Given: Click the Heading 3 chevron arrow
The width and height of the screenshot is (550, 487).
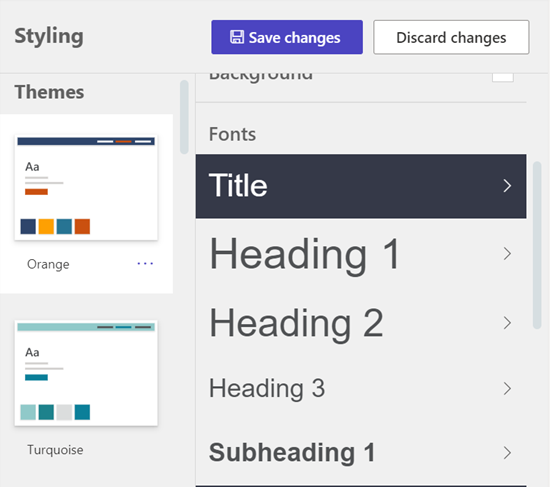Looking at the screenshot, I should pos(507,388).
